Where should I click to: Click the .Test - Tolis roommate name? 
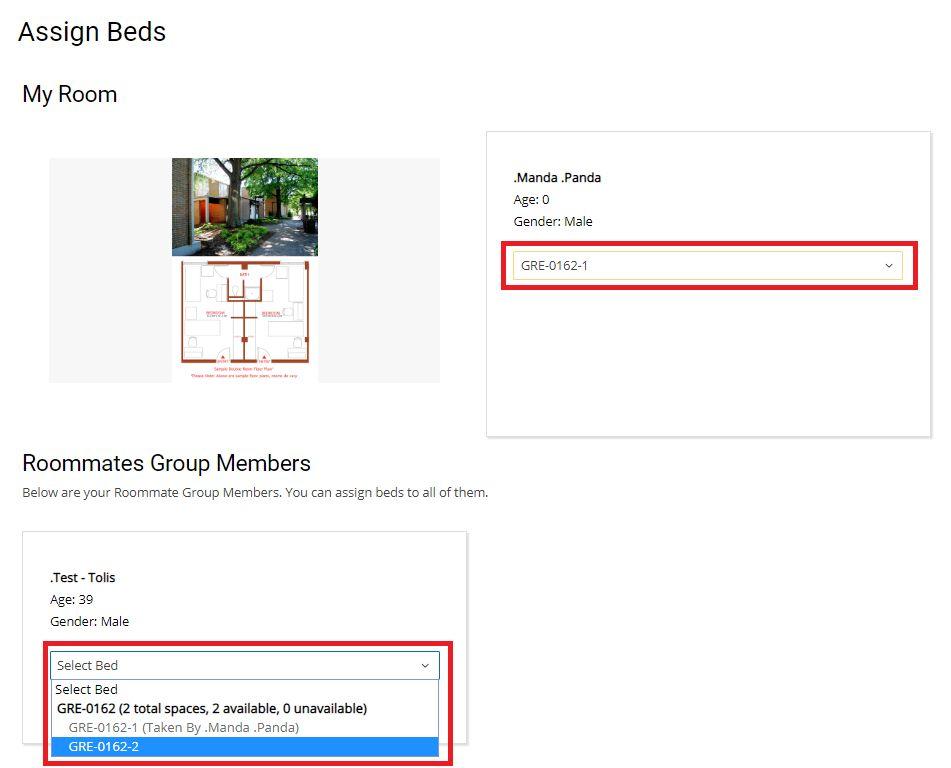[x=83, y=577]
